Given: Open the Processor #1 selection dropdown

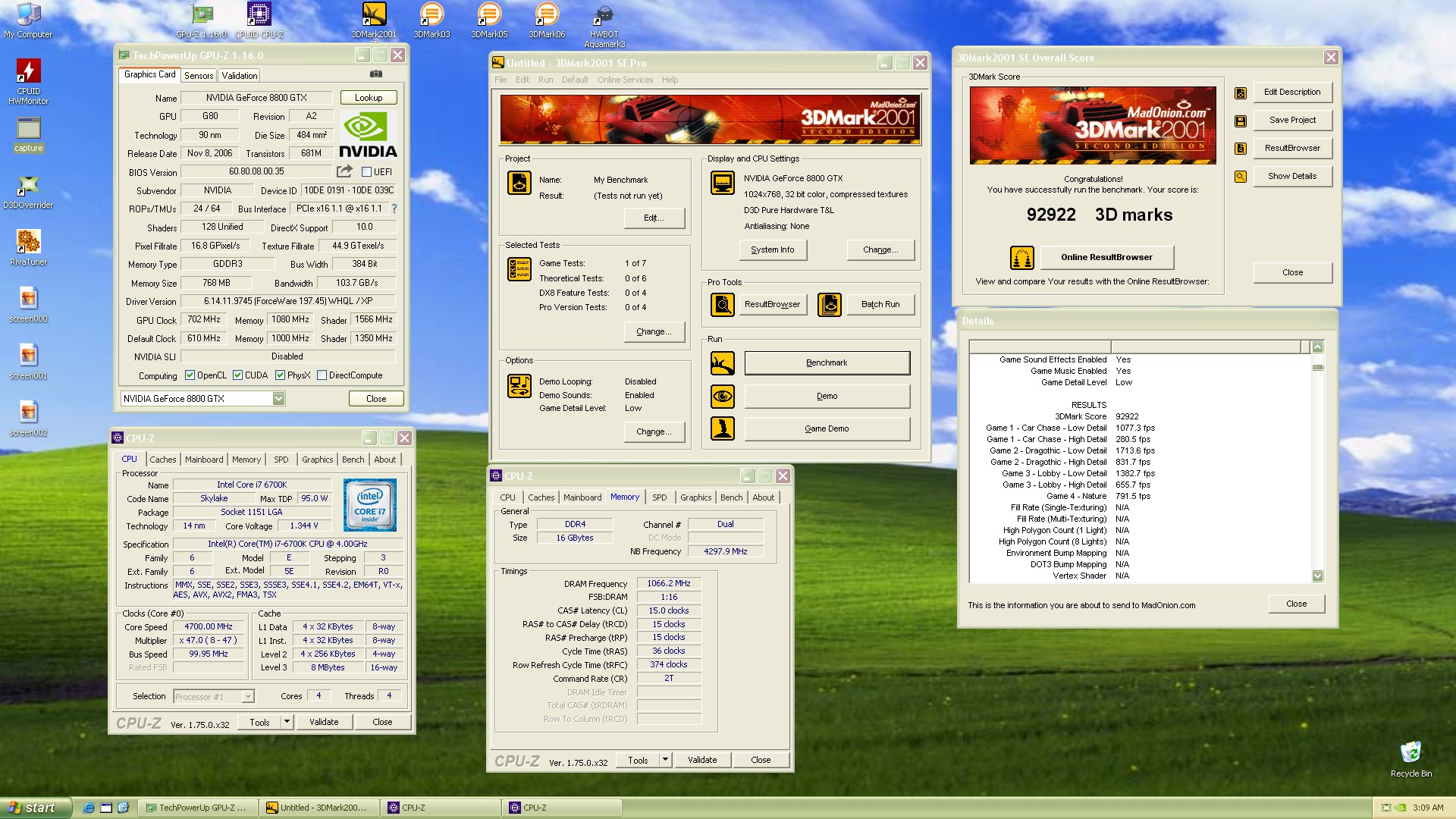Looking at the screenshot, I should pos(247,696).
